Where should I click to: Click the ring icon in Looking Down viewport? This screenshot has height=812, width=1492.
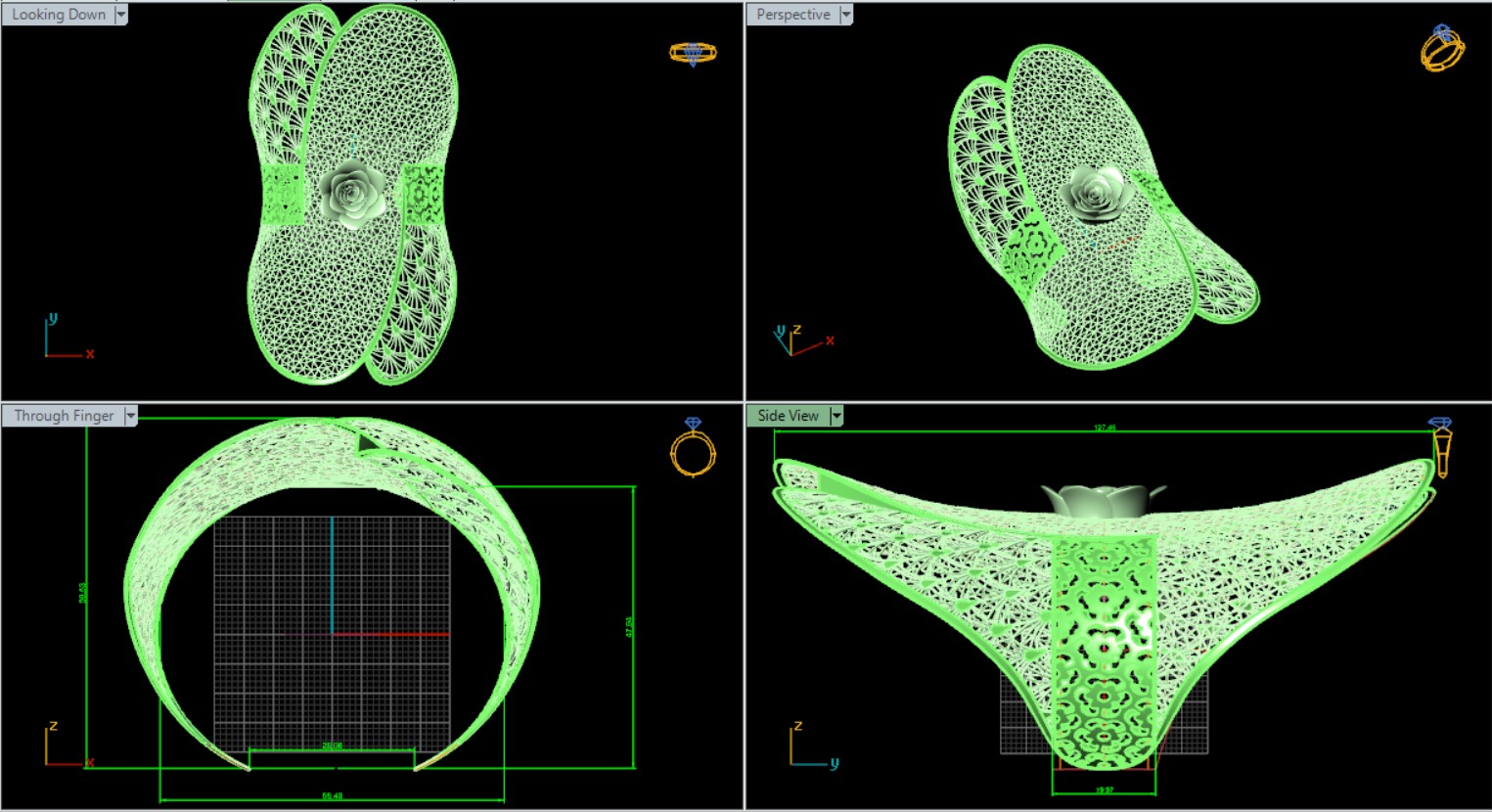[693, 53]
